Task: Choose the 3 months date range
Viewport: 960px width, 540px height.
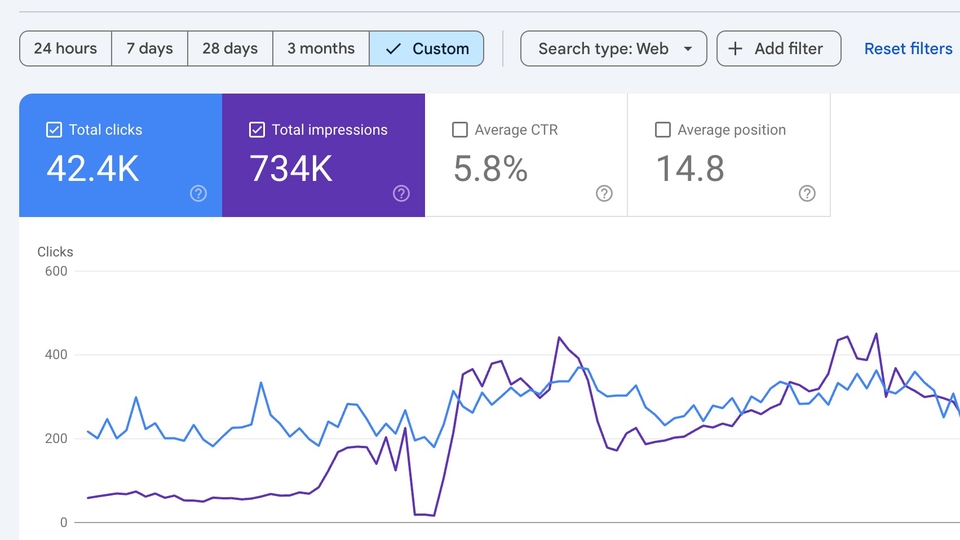Action: pyautogui.click(x=321, y=48)
